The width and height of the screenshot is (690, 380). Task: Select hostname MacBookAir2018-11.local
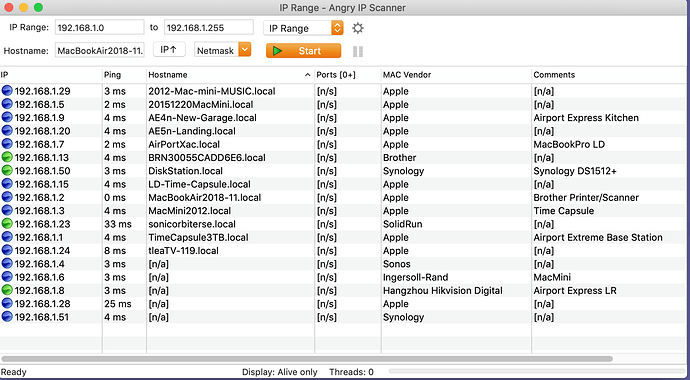coord(205,197)
